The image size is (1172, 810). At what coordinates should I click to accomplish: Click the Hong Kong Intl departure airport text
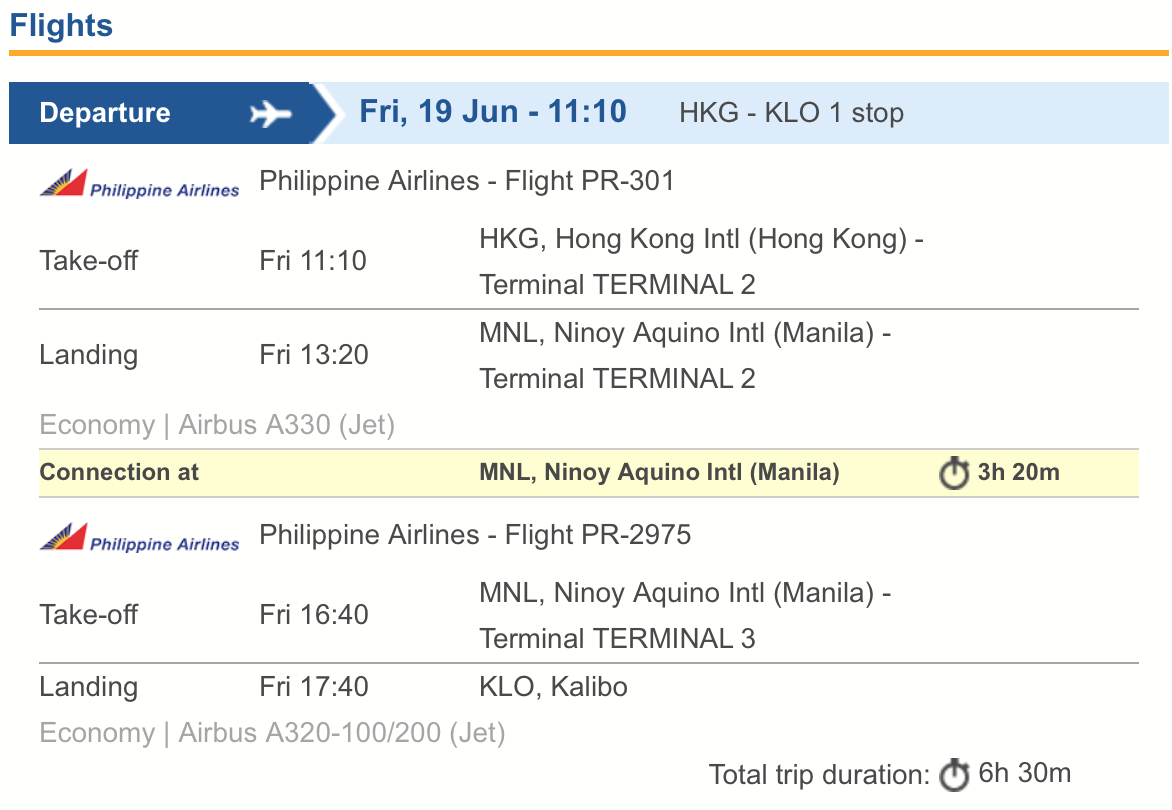(701, 240)
